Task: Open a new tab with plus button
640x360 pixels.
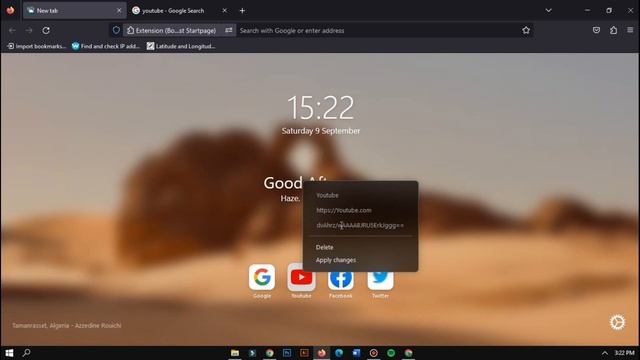Action: point(242,11)
